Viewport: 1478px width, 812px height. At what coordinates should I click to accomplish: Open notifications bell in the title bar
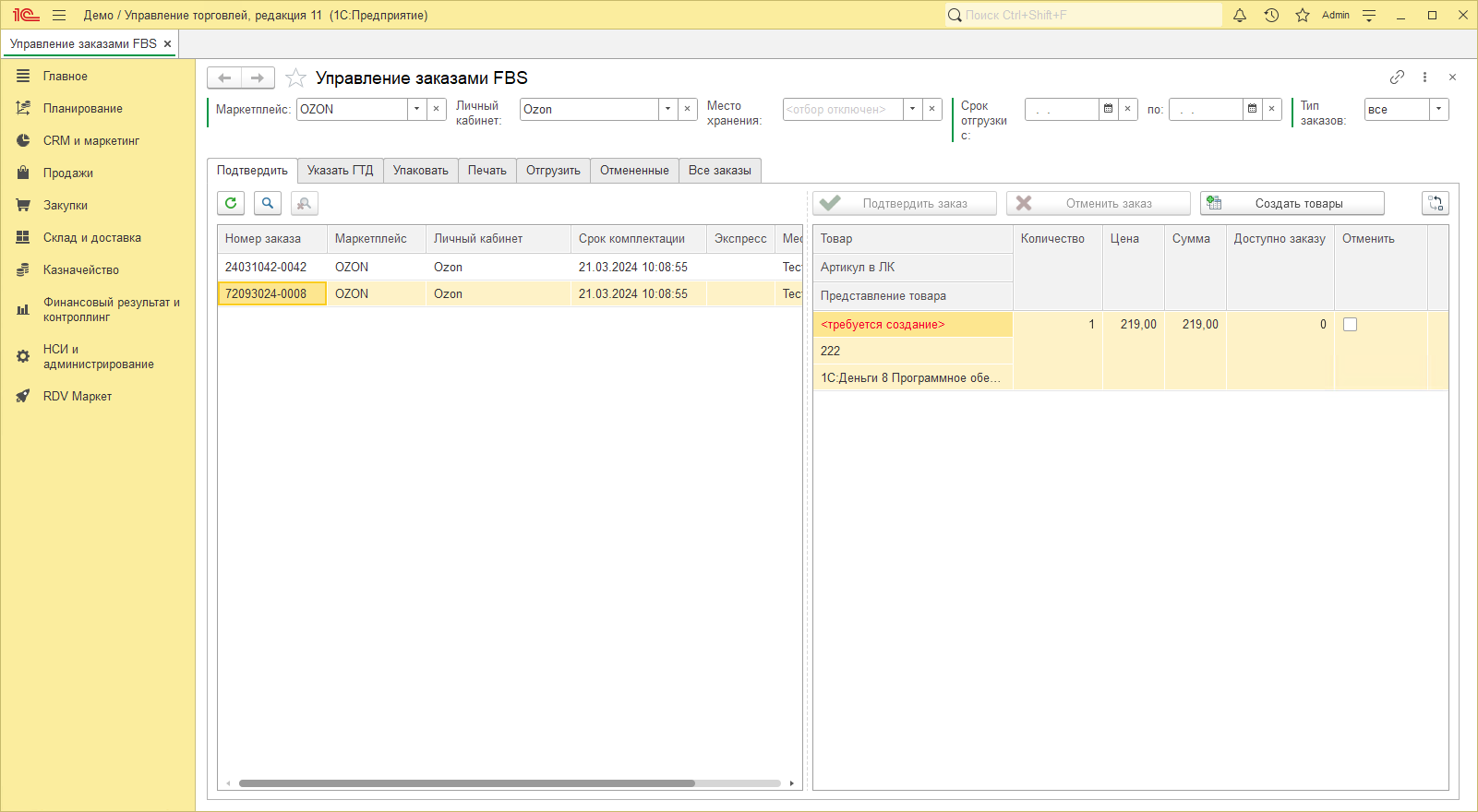point(1240,15)
